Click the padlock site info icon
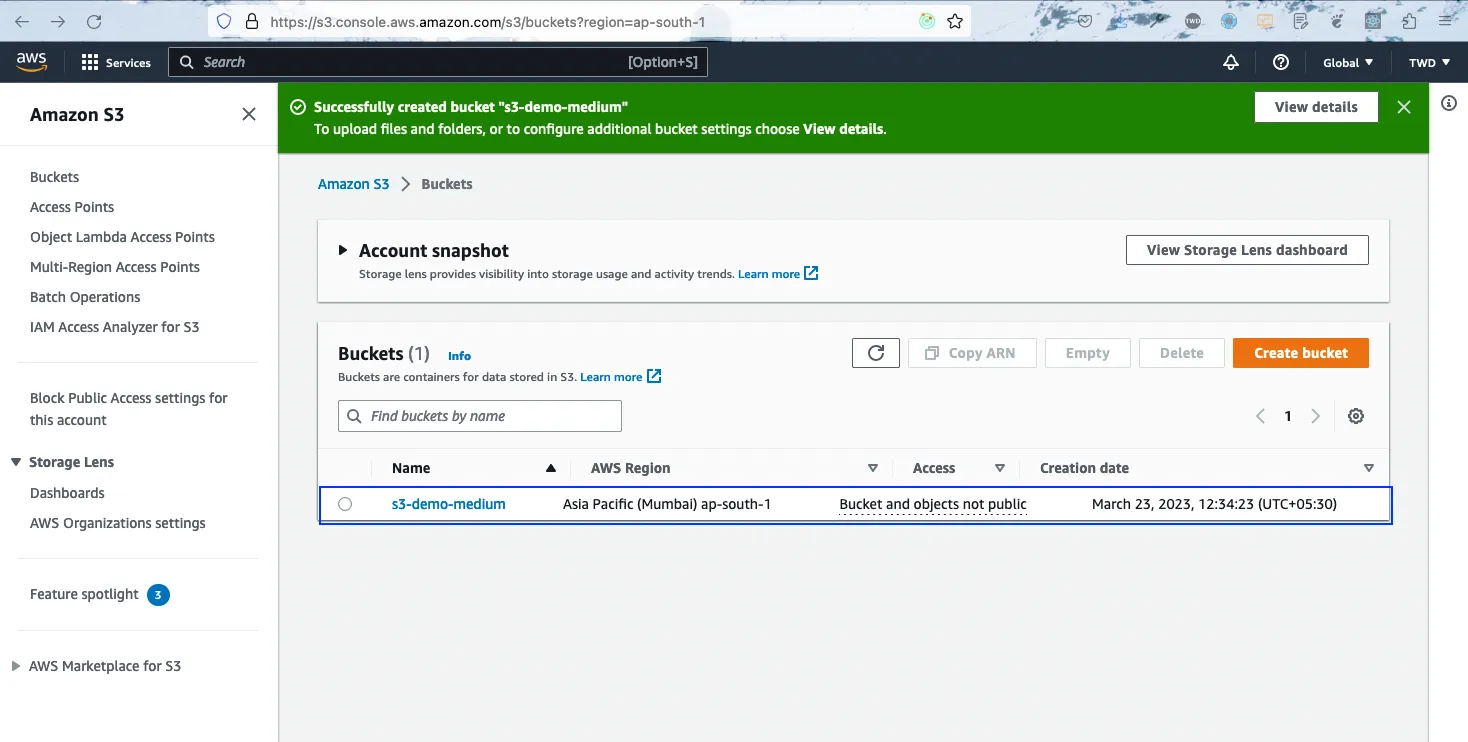This screenshot has height=742, width=1468. tap(252, 21)
